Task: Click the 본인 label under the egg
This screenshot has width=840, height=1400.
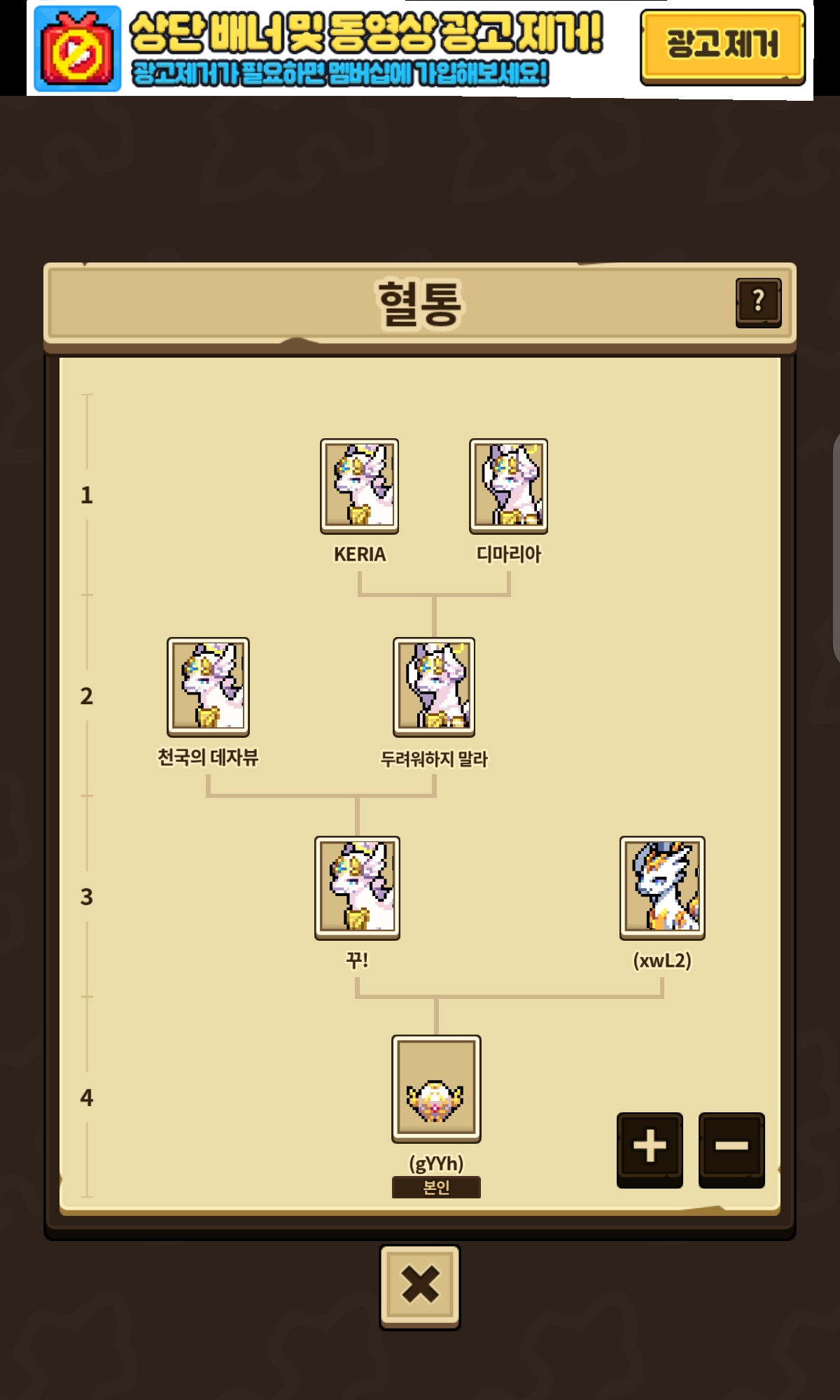Action: (436, 1187)
